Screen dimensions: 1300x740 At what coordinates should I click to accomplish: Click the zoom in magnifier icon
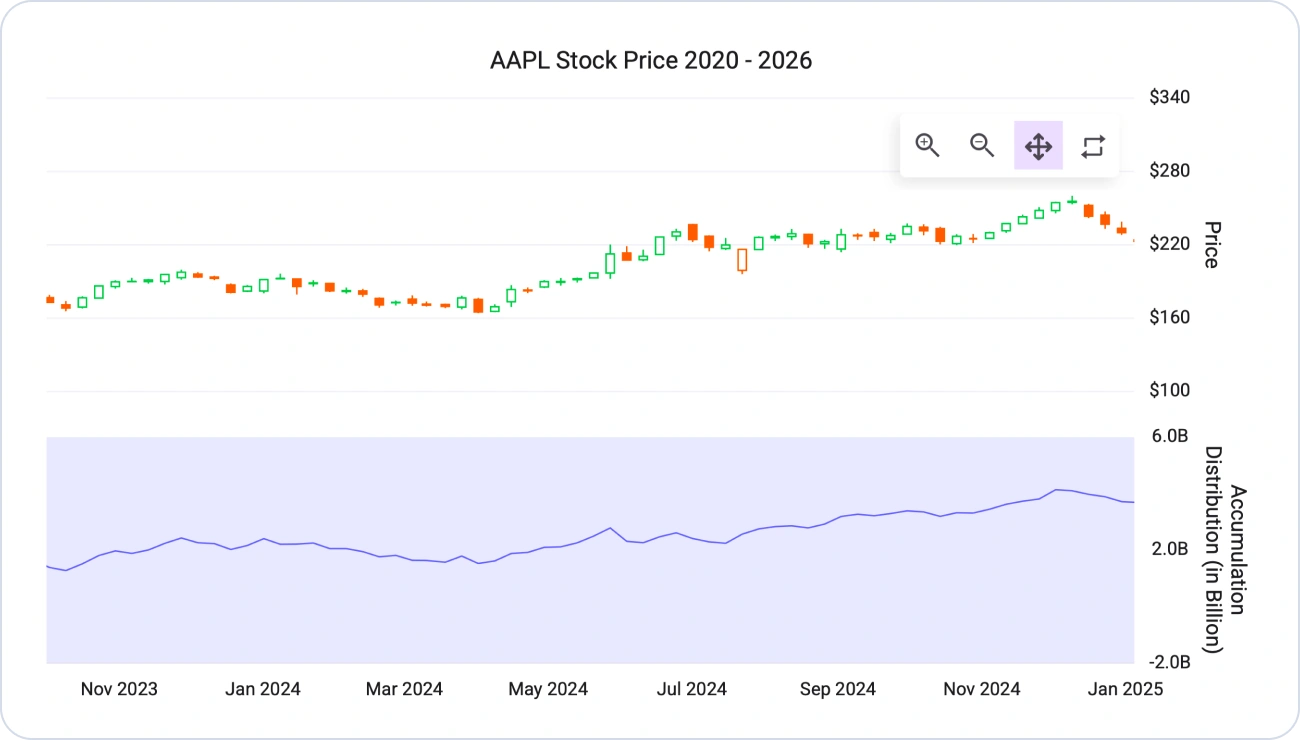(x=928, y=146)
